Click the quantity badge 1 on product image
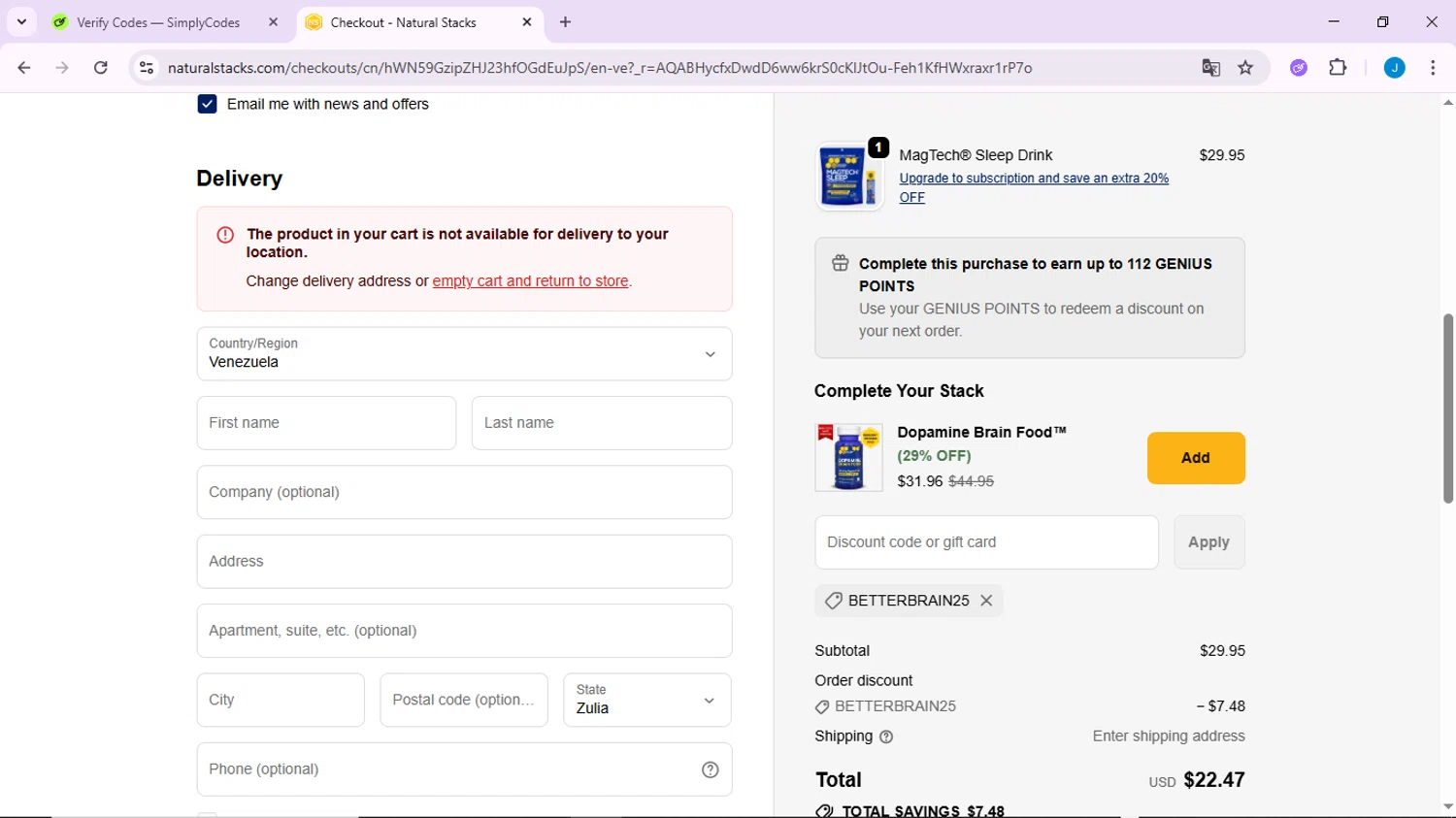1456x818 pixels. 878,147
